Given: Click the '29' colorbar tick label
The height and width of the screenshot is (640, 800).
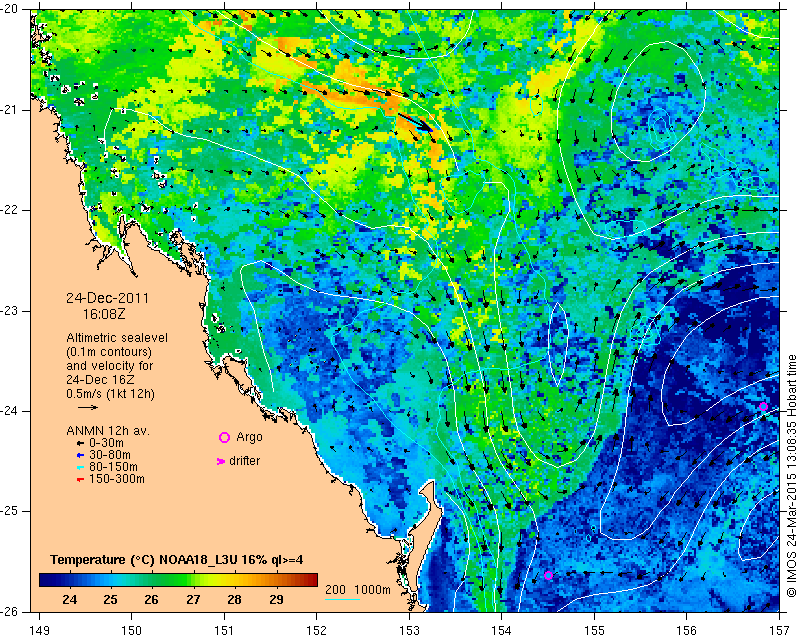Looking at the screenshot, I should (276, 599).
